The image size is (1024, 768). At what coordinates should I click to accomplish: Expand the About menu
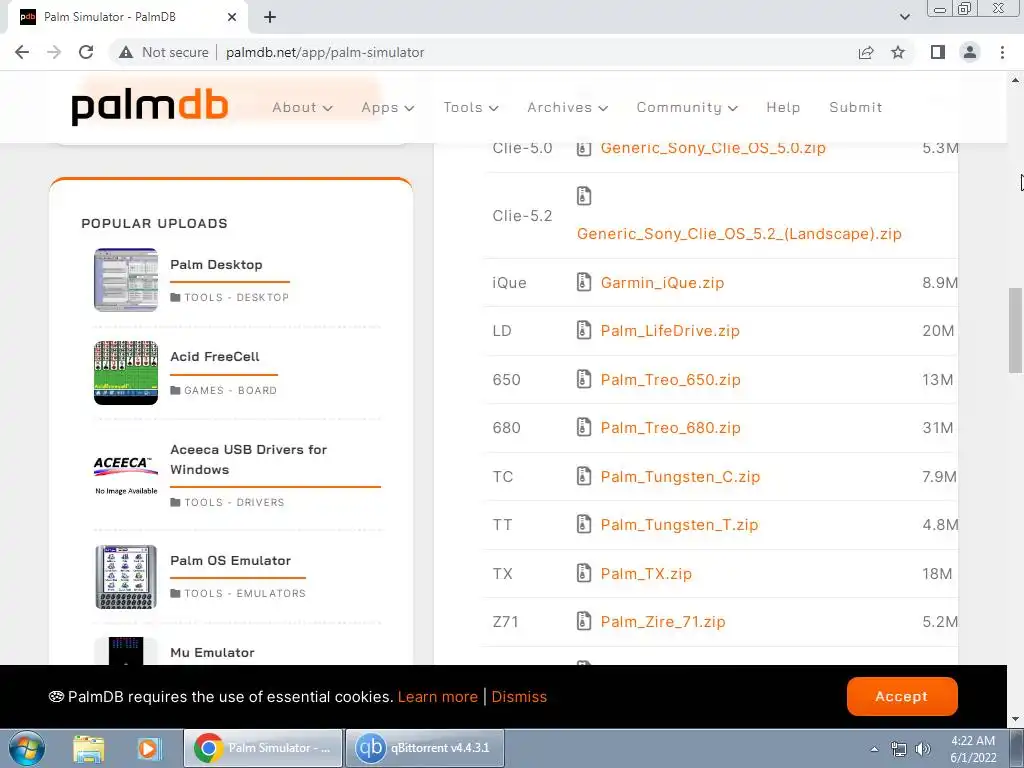tap(302, 107)
